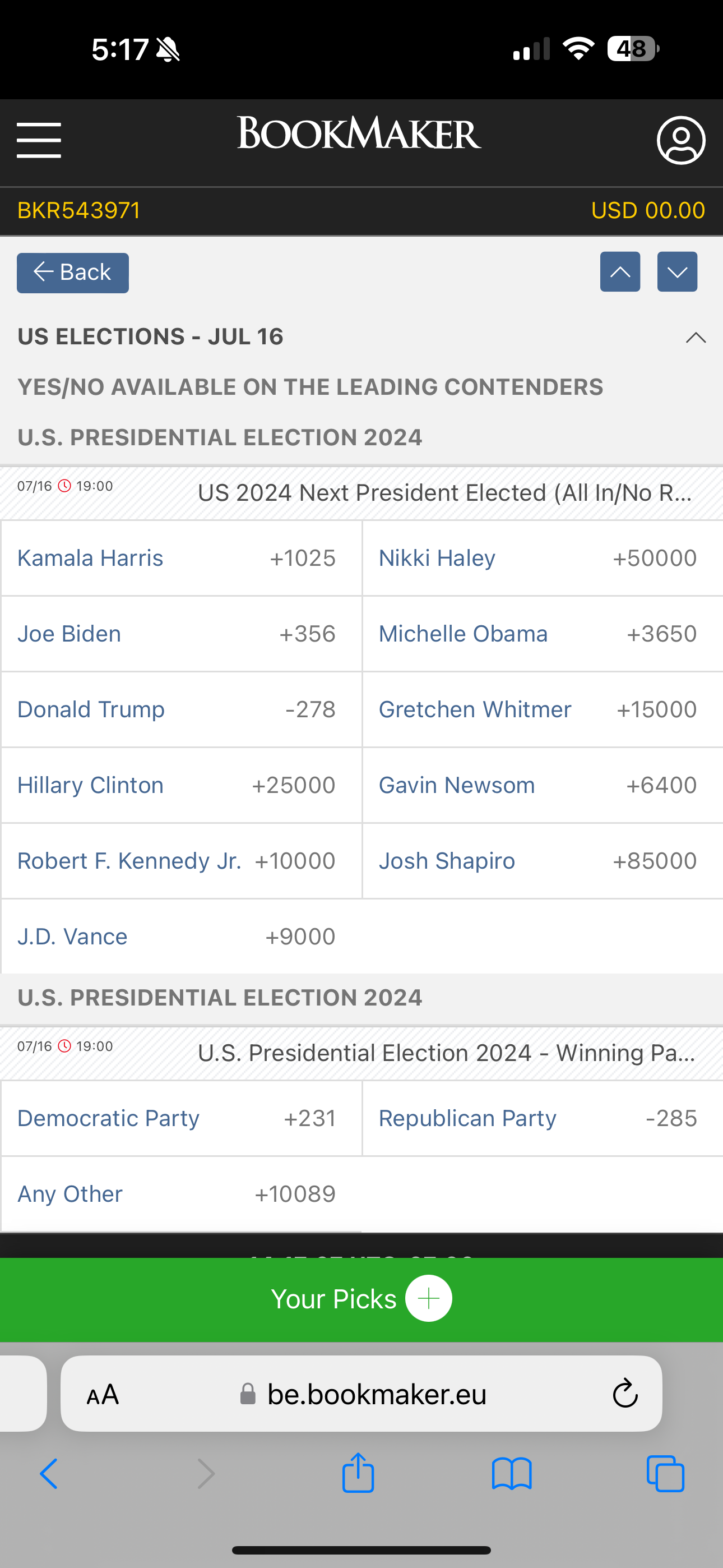Image resolution: width=723 pixels, height=1568 pixels.
Task: Open the AA reader text options
Action: click(x=102, y=1394)
